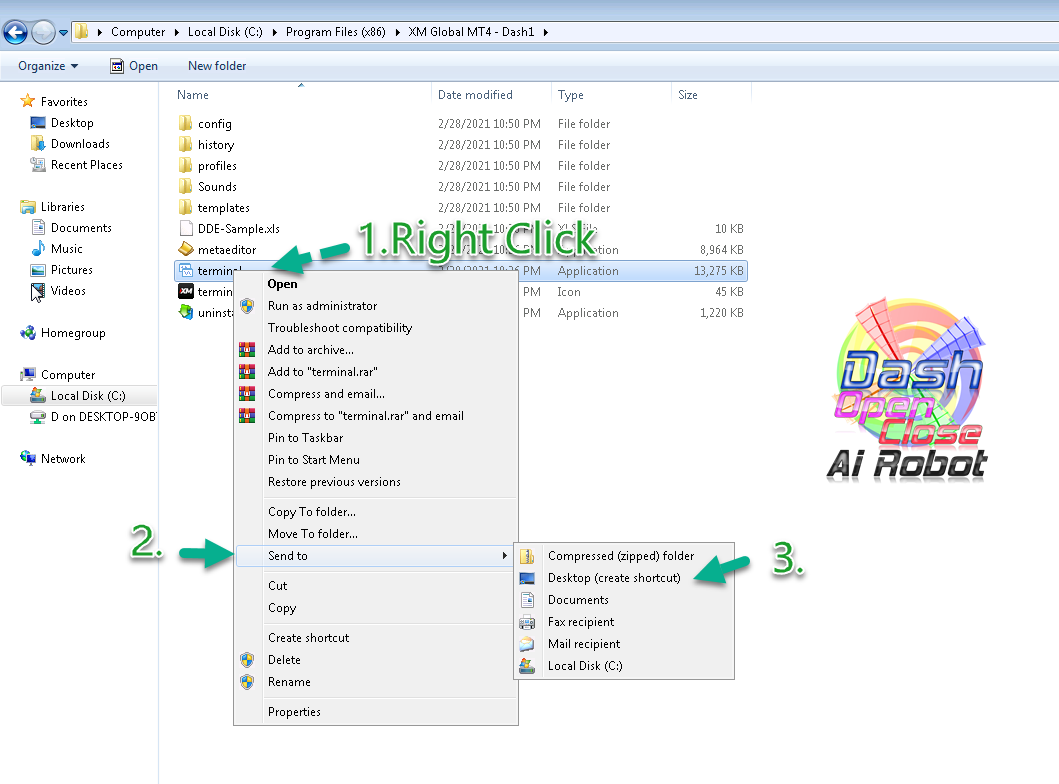Image resolution: width=1059 pixels, height=784 pixels.
Task: Select the history folder icon
Action: (x=186, y=144)
